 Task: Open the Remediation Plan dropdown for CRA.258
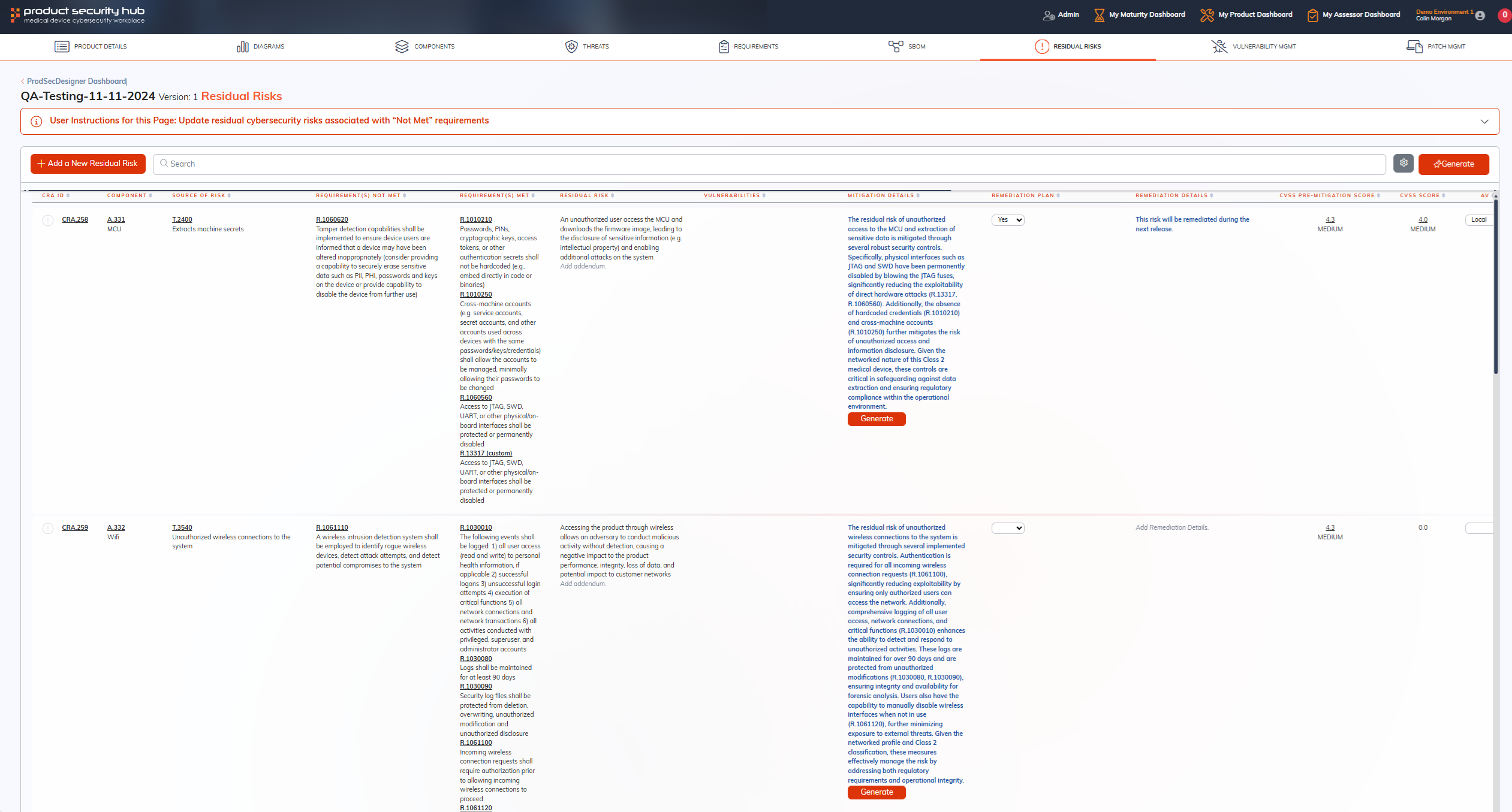pos(1008,220)
